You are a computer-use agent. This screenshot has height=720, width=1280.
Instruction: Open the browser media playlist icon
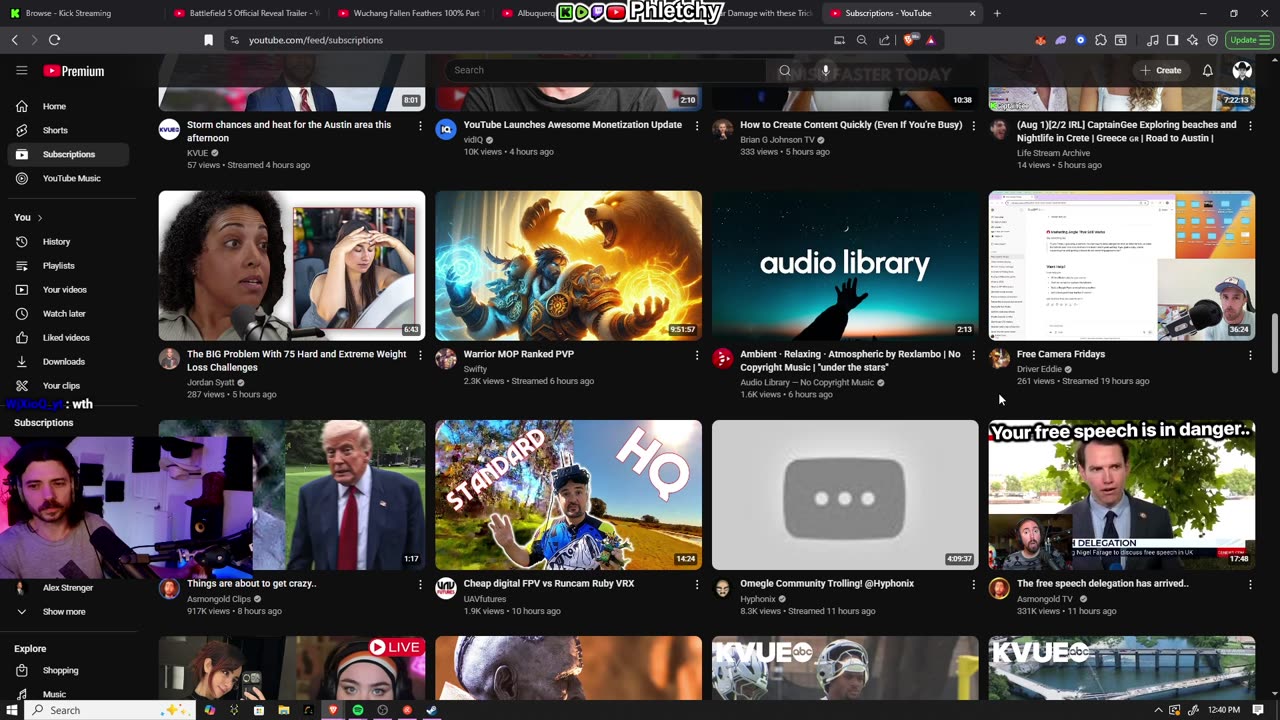pyautogui.click(x=1152, y=40)
